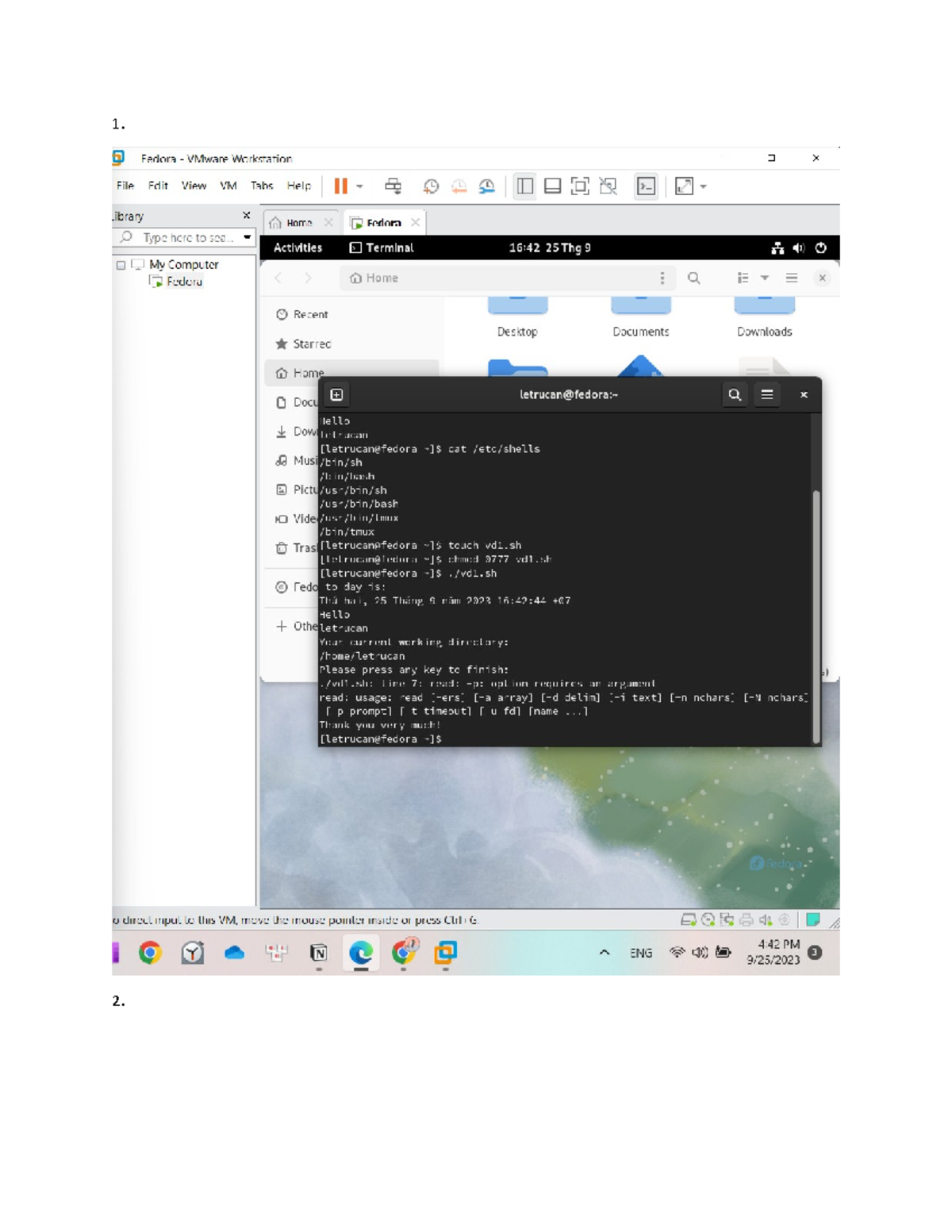Click the search icon in the Files header
Viewport: 952px width, 1232px height.
pos(694,278)
